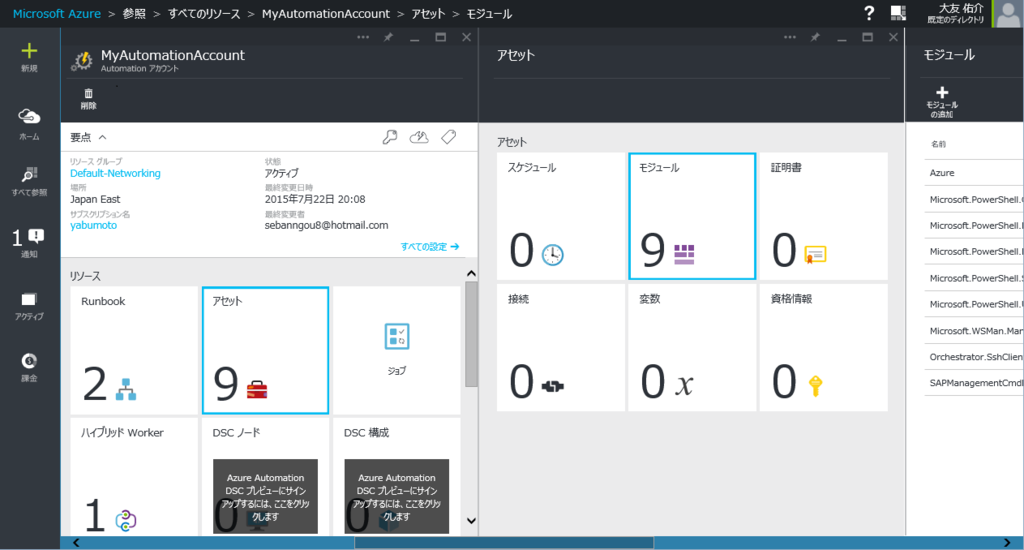Click Browse (参照) in the breadcrumb

tap(134, 14)
